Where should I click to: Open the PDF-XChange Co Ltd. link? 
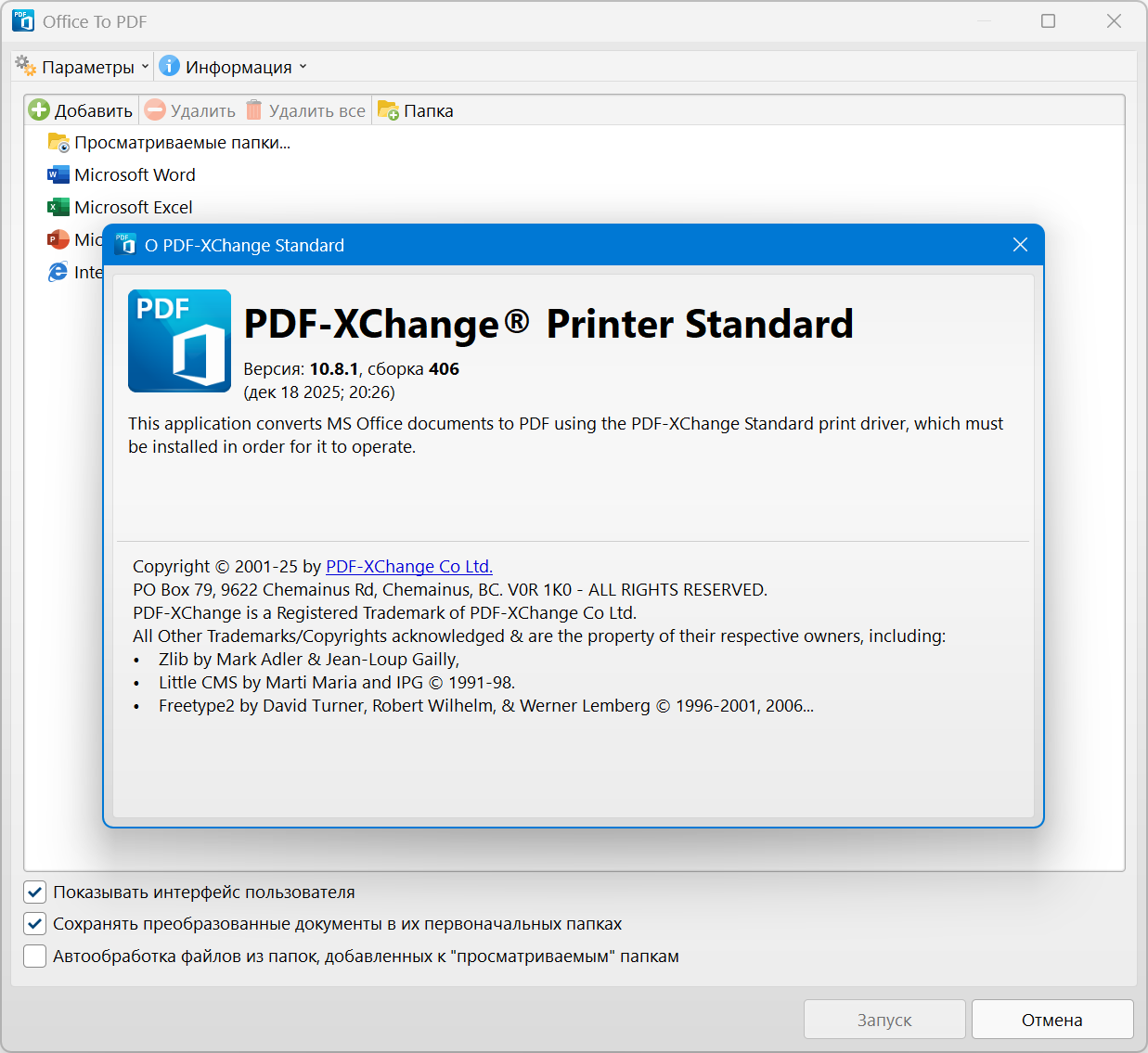[x=408, y=566]
